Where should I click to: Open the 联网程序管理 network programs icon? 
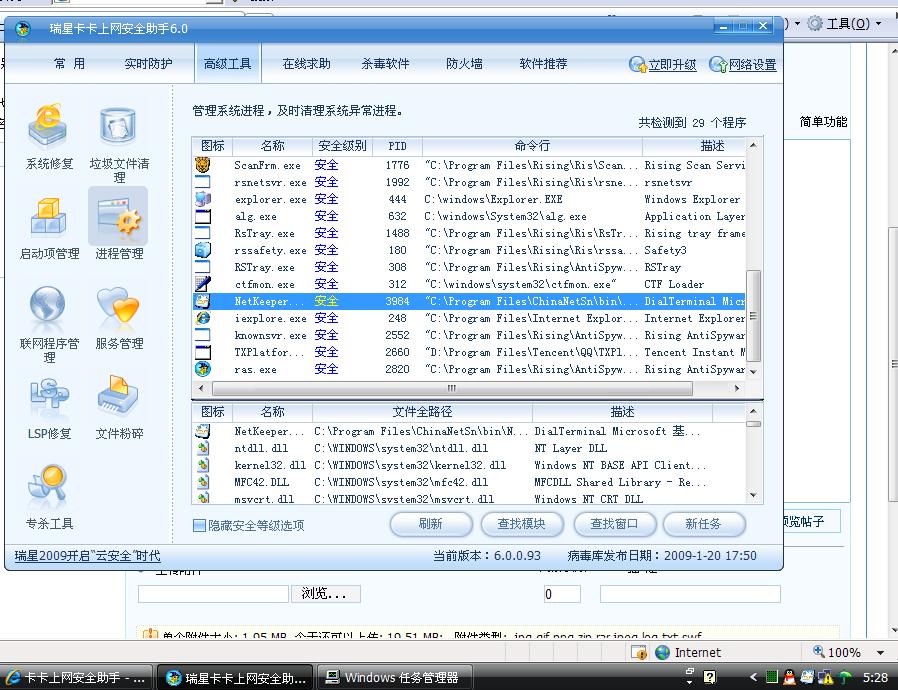(49, 305)
